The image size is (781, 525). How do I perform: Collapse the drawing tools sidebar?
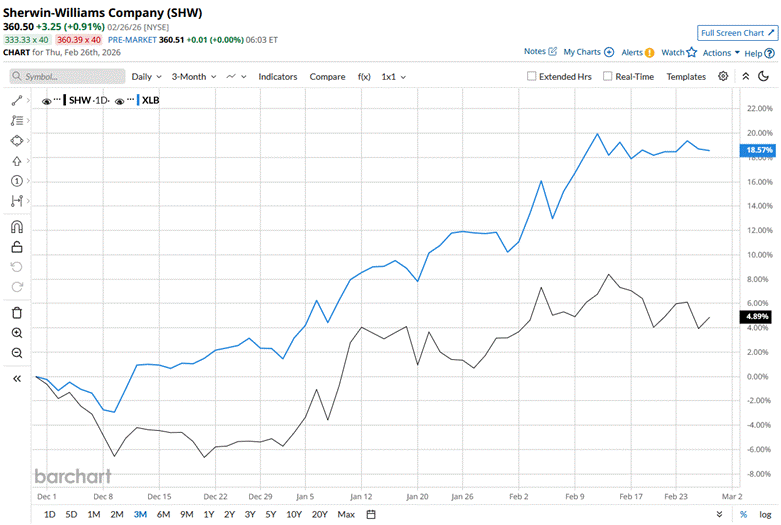(16, 379)
